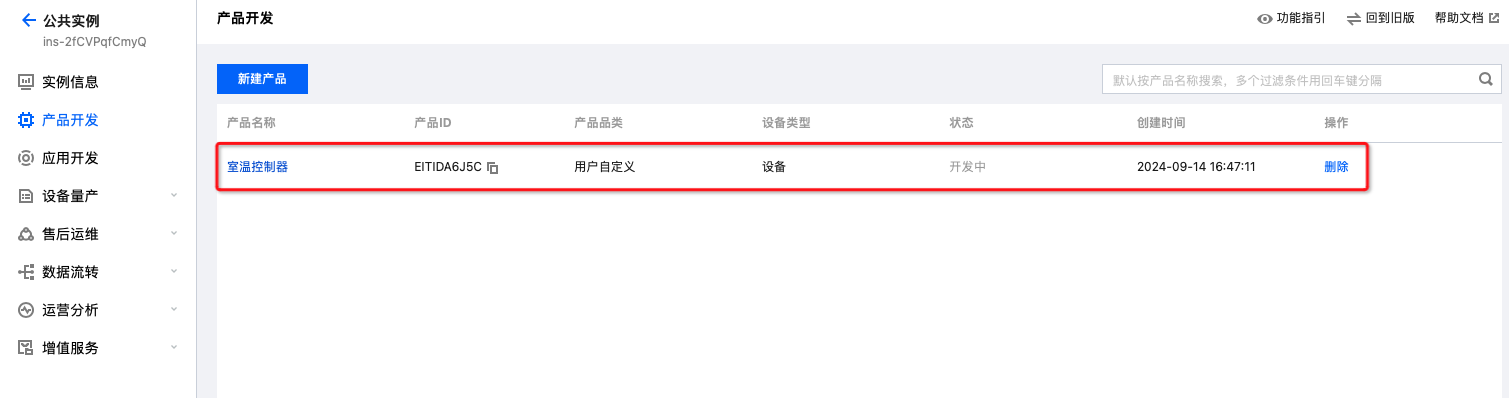Click the 新建产品 button
Viewport: 1509px width, 398px height.
point(262,79)
